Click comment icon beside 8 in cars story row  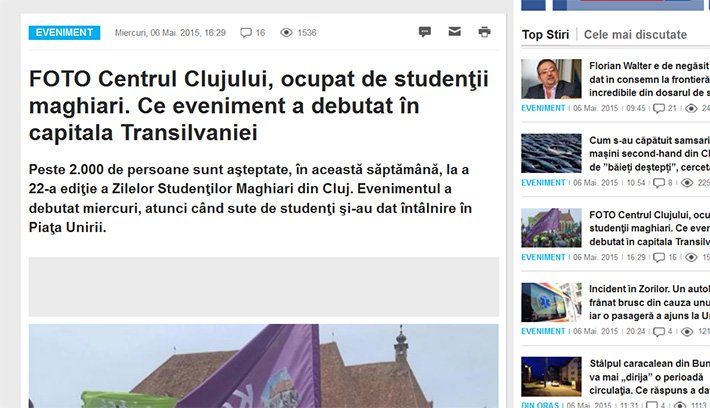pyautogui.click(x=659, y=182)
